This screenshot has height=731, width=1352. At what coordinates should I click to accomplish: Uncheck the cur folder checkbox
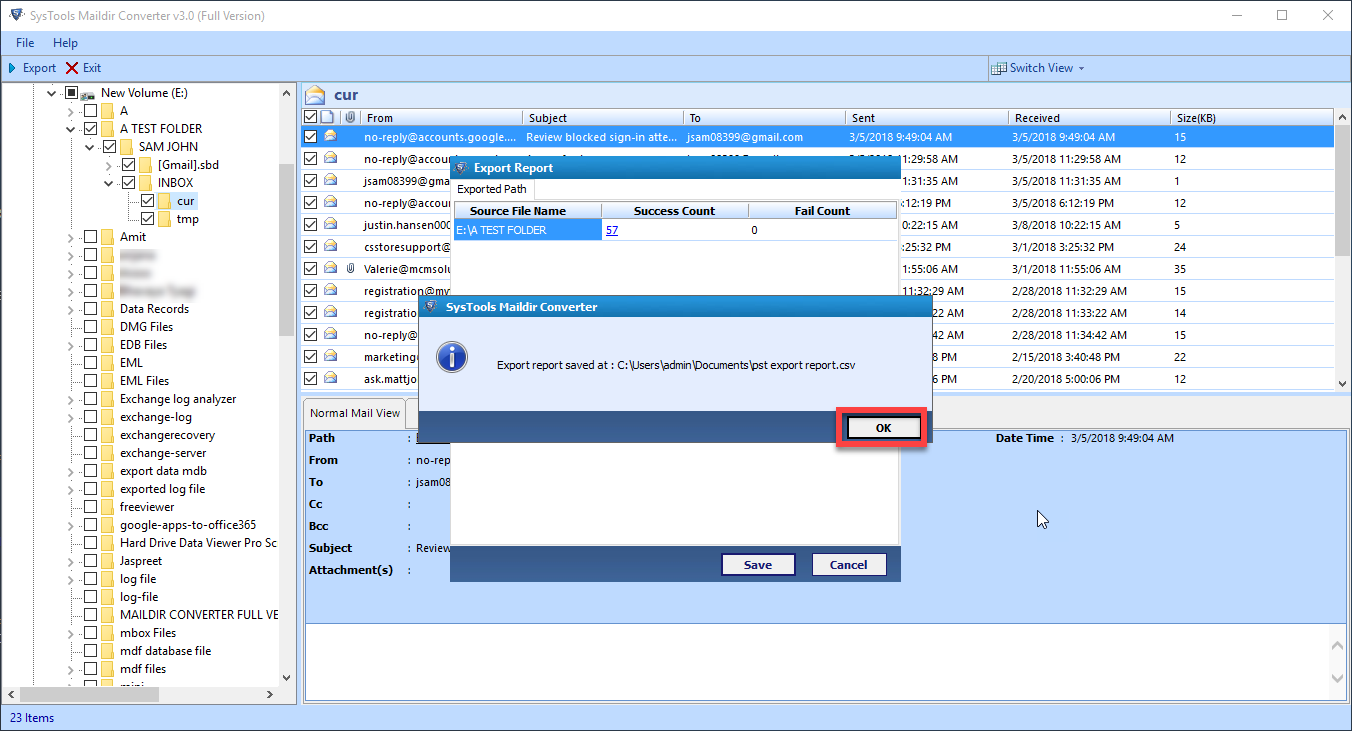(x=148, y=201)
